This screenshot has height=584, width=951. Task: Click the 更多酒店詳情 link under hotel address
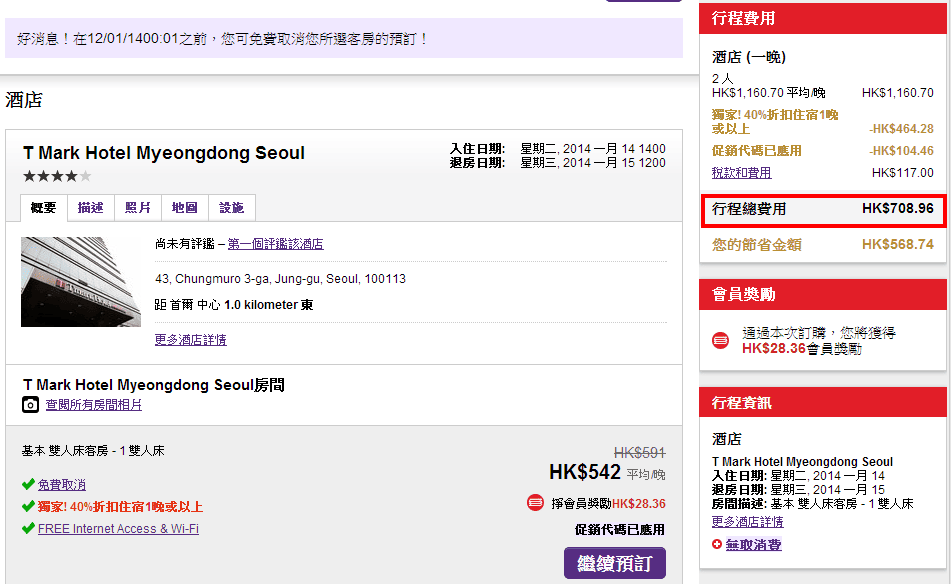tap(190, 340)
